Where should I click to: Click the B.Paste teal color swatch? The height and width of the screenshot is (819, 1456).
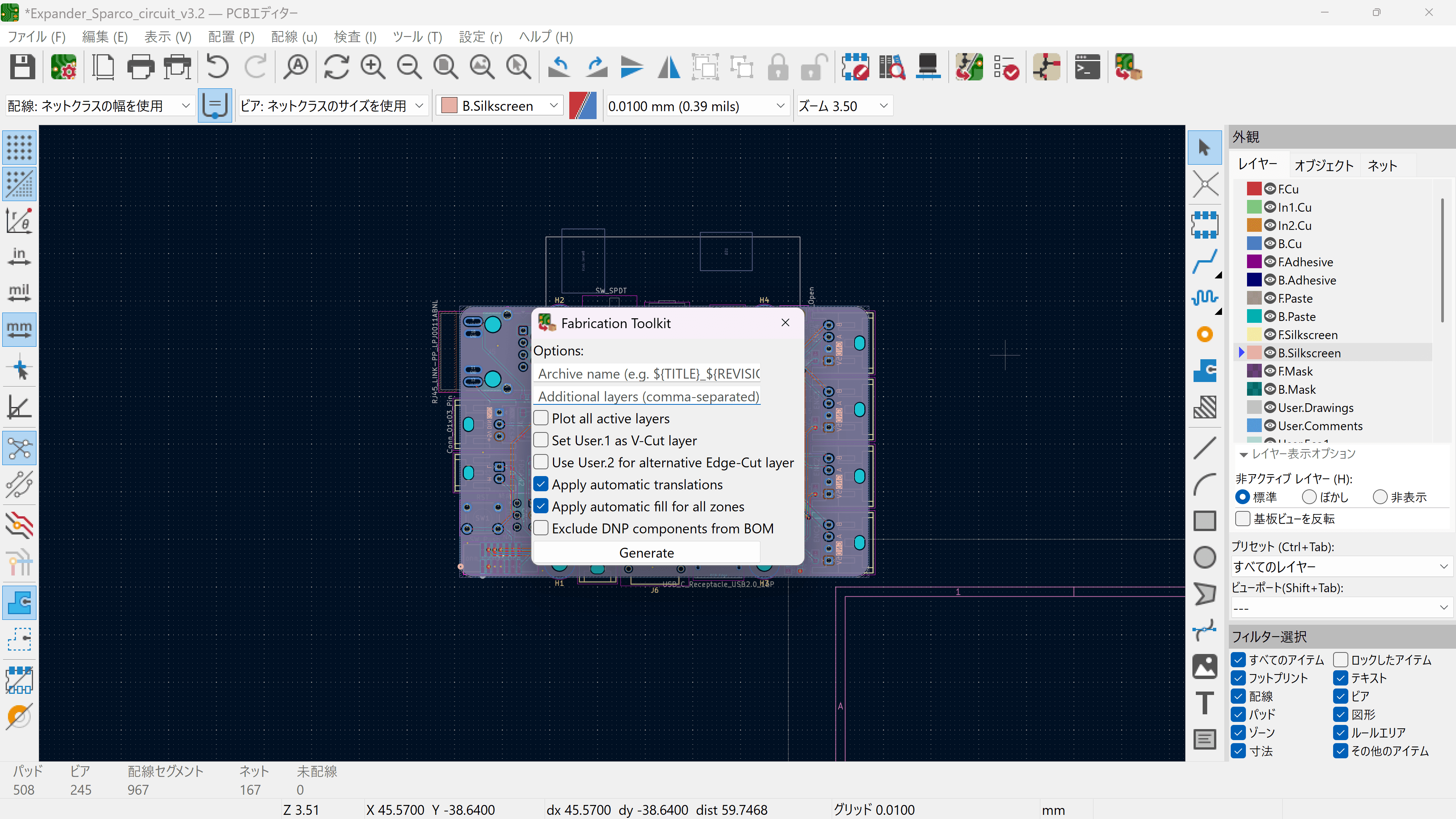[x=1254, y=316]
